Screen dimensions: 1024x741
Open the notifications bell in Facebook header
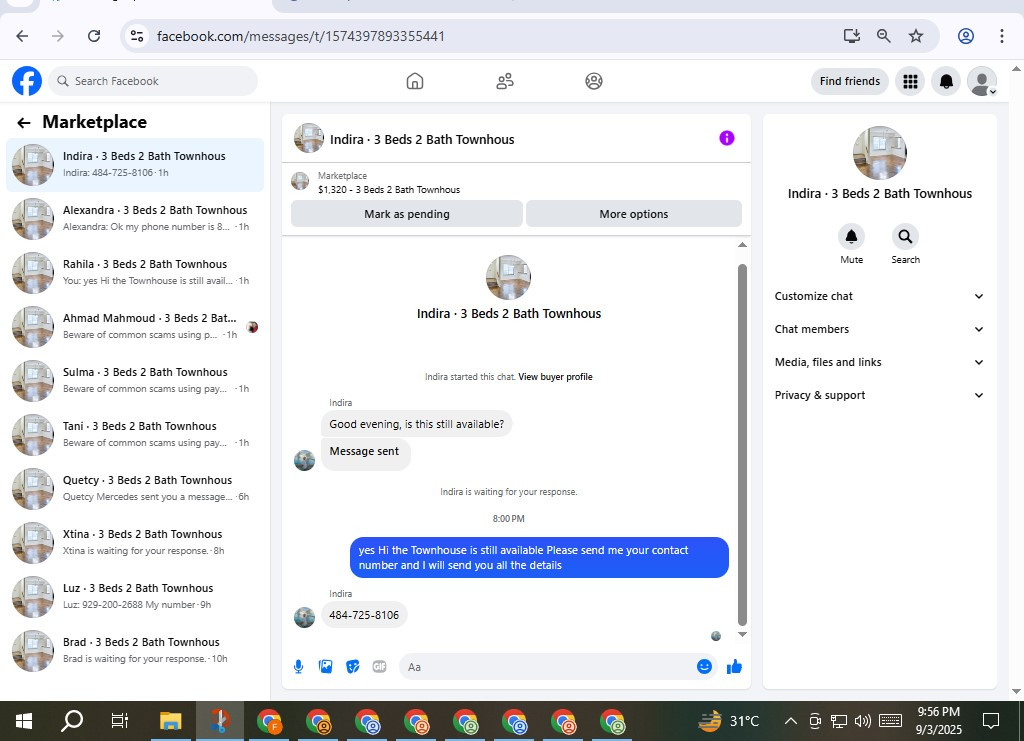tap(946, 81)
